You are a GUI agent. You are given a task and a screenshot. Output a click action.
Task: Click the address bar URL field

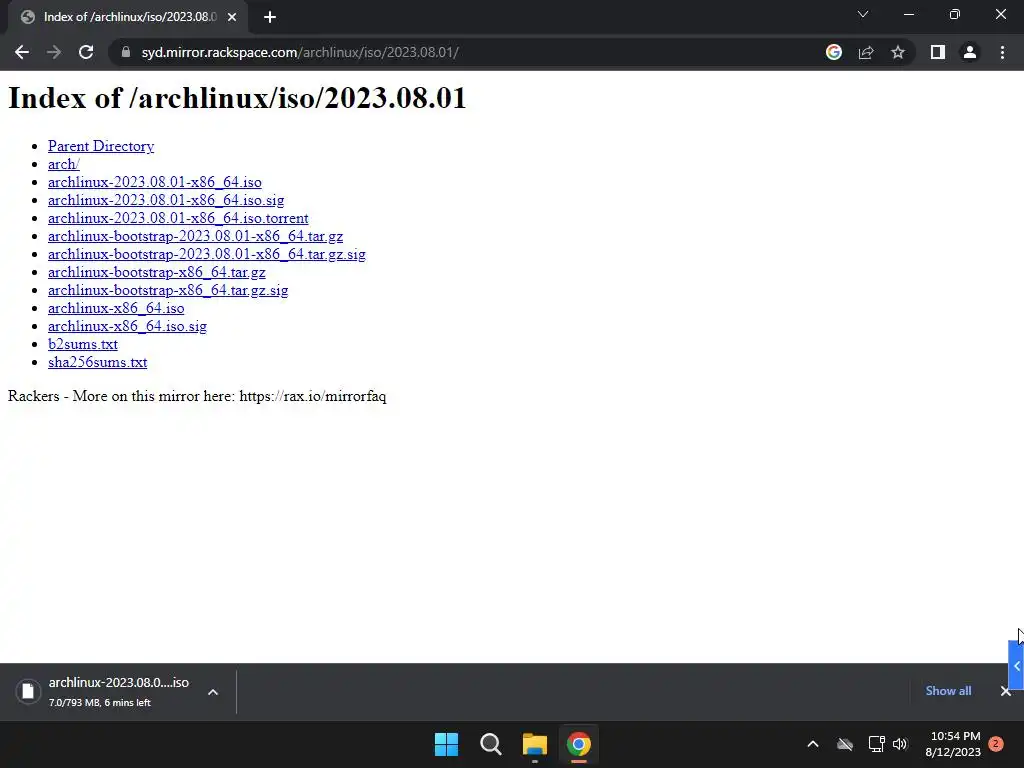tap(463, 52)
